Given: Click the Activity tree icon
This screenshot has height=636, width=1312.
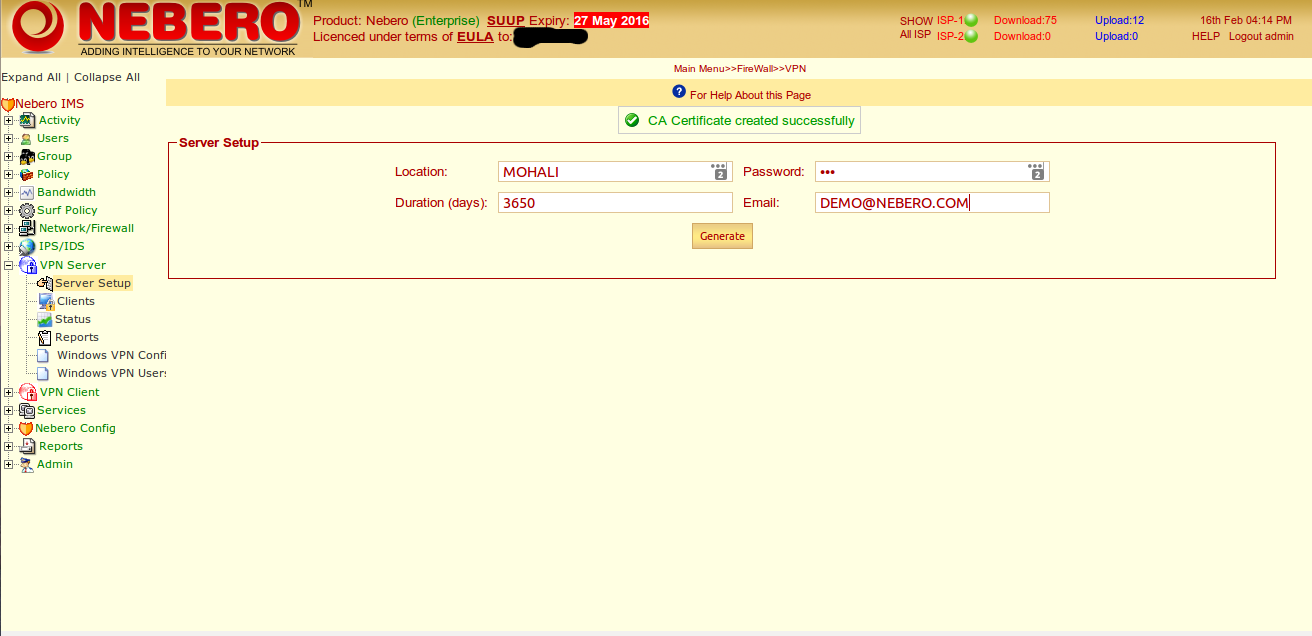Looking at the screenshot, I should [27, 120].
